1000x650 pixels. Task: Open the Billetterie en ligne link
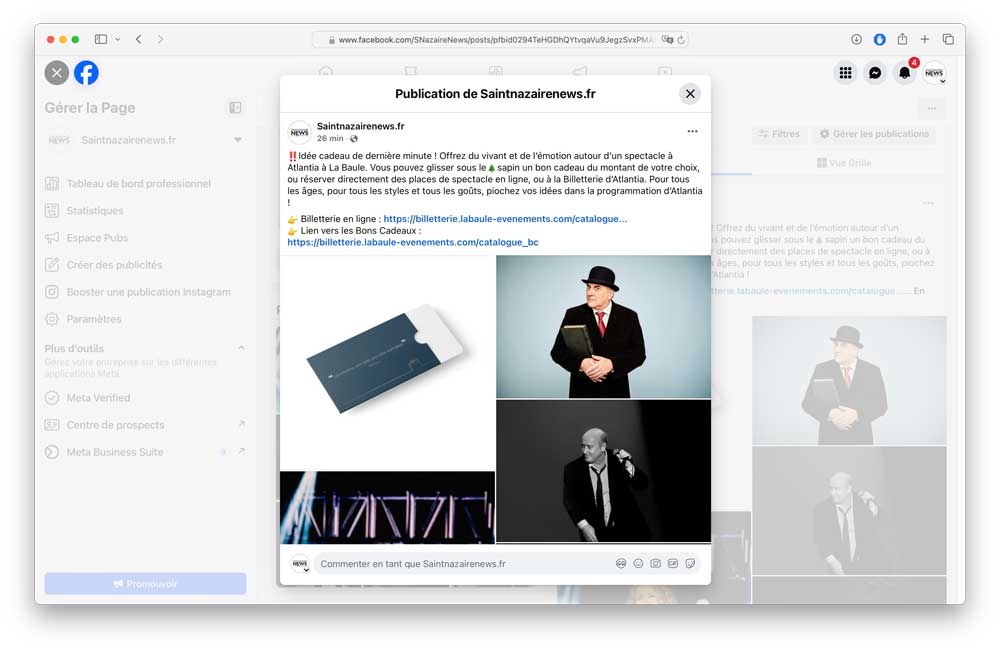pos(505,219)
